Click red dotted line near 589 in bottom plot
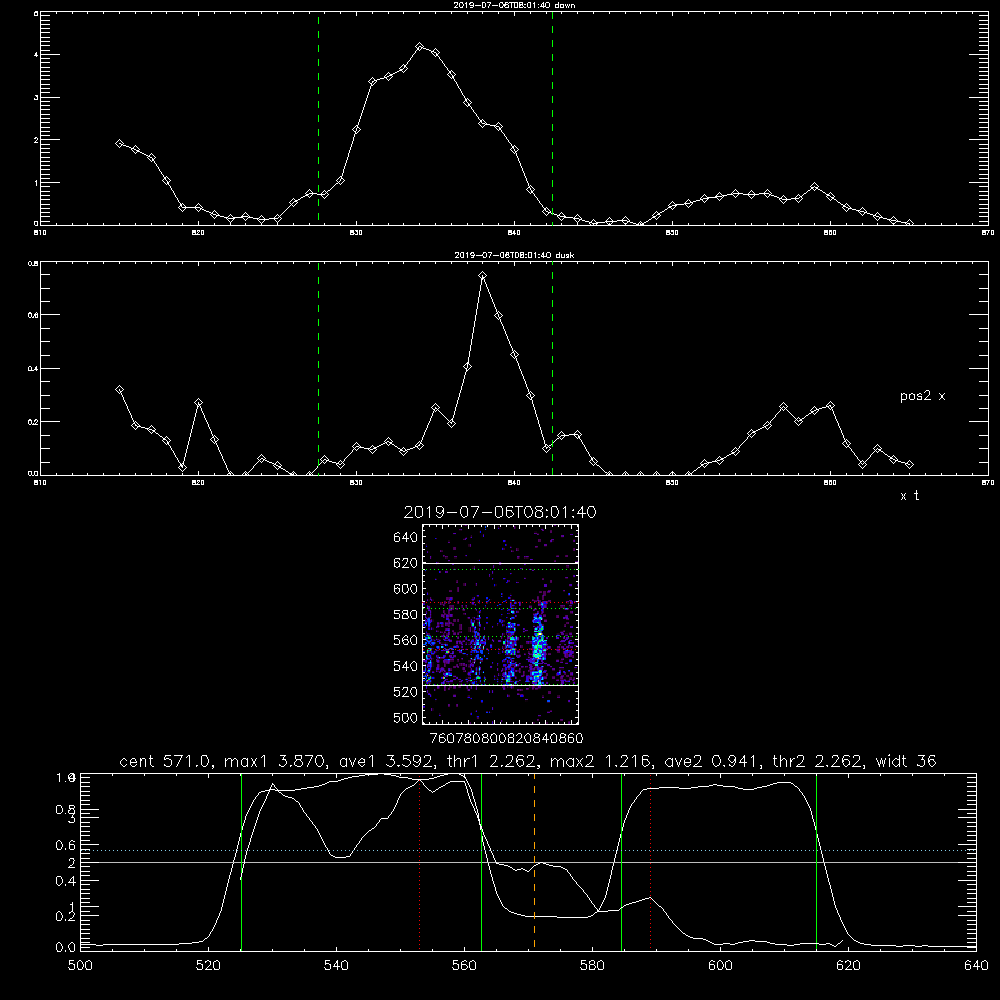Image resolution: width=1000 pixels, height=1000 pixels. [x=651, y=861]
